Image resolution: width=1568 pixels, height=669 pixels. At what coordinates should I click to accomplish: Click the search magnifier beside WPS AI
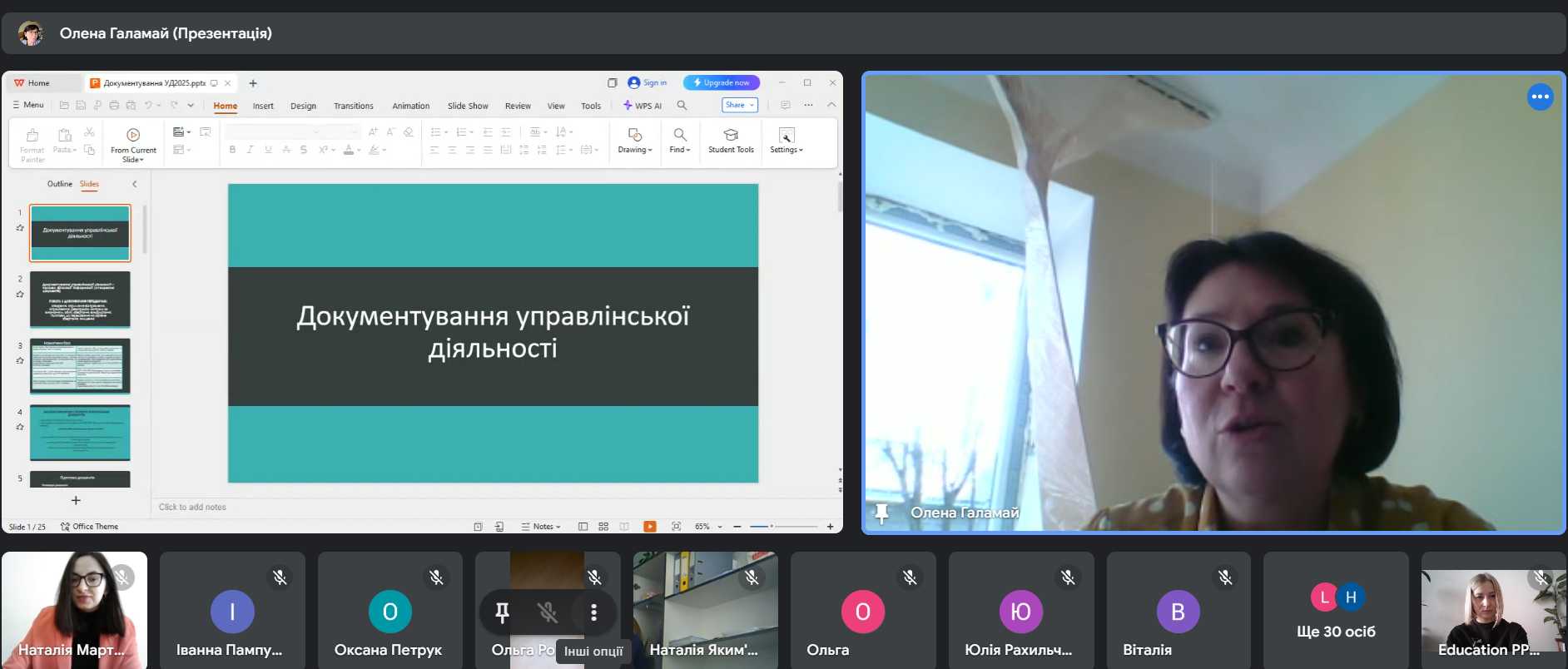682,106
